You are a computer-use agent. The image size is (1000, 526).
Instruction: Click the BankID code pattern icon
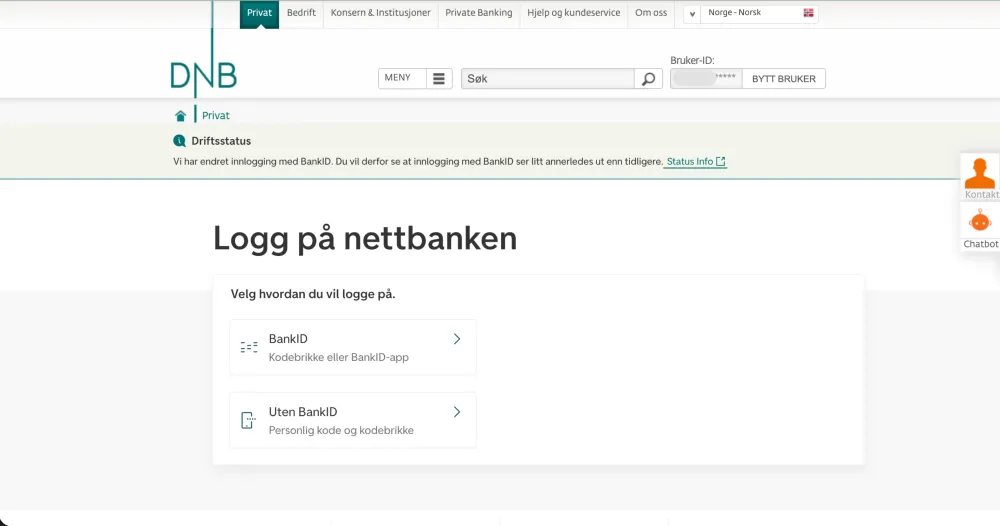[x=249, y=347]
